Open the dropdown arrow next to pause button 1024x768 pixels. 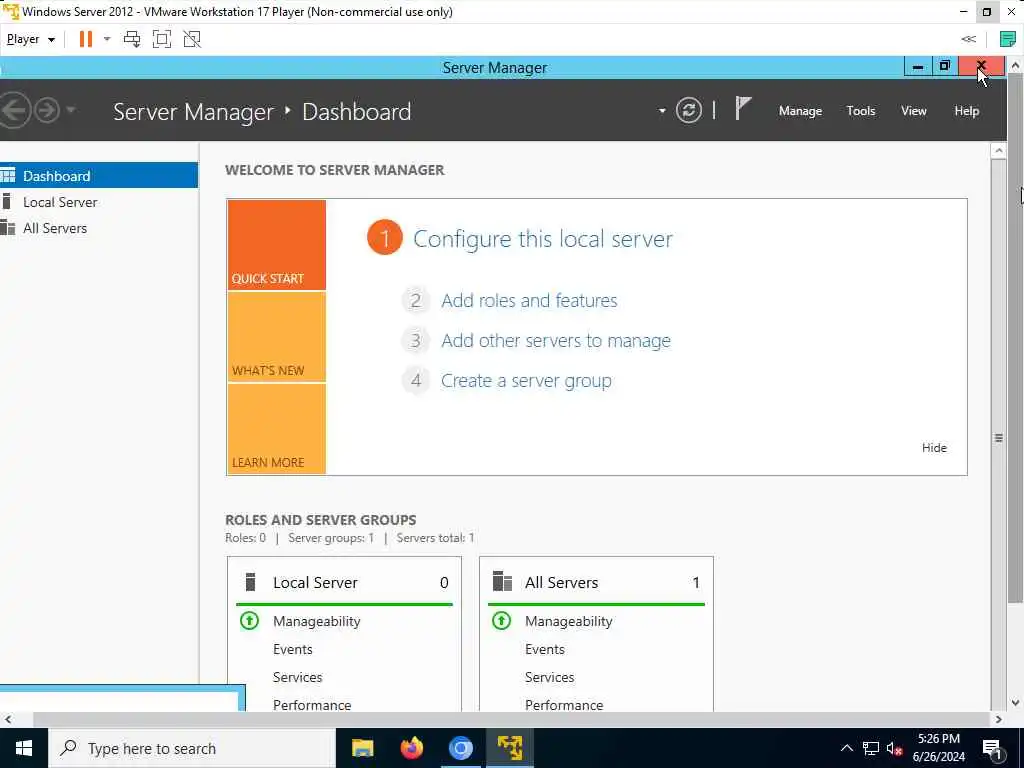107,39
